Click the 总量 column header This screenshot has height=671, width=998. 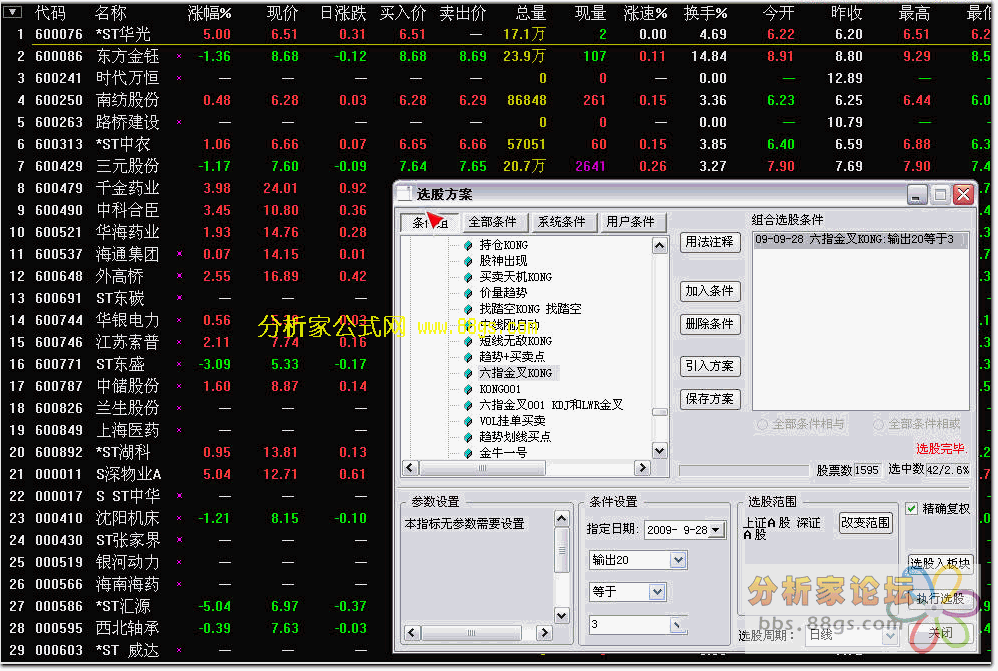click(x=531, y=13)
